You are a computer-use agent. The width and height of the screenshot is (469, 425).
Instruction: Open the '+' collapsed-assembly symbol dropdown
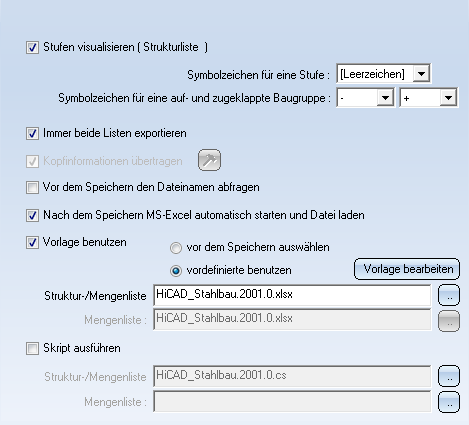[x=448, y=98]
